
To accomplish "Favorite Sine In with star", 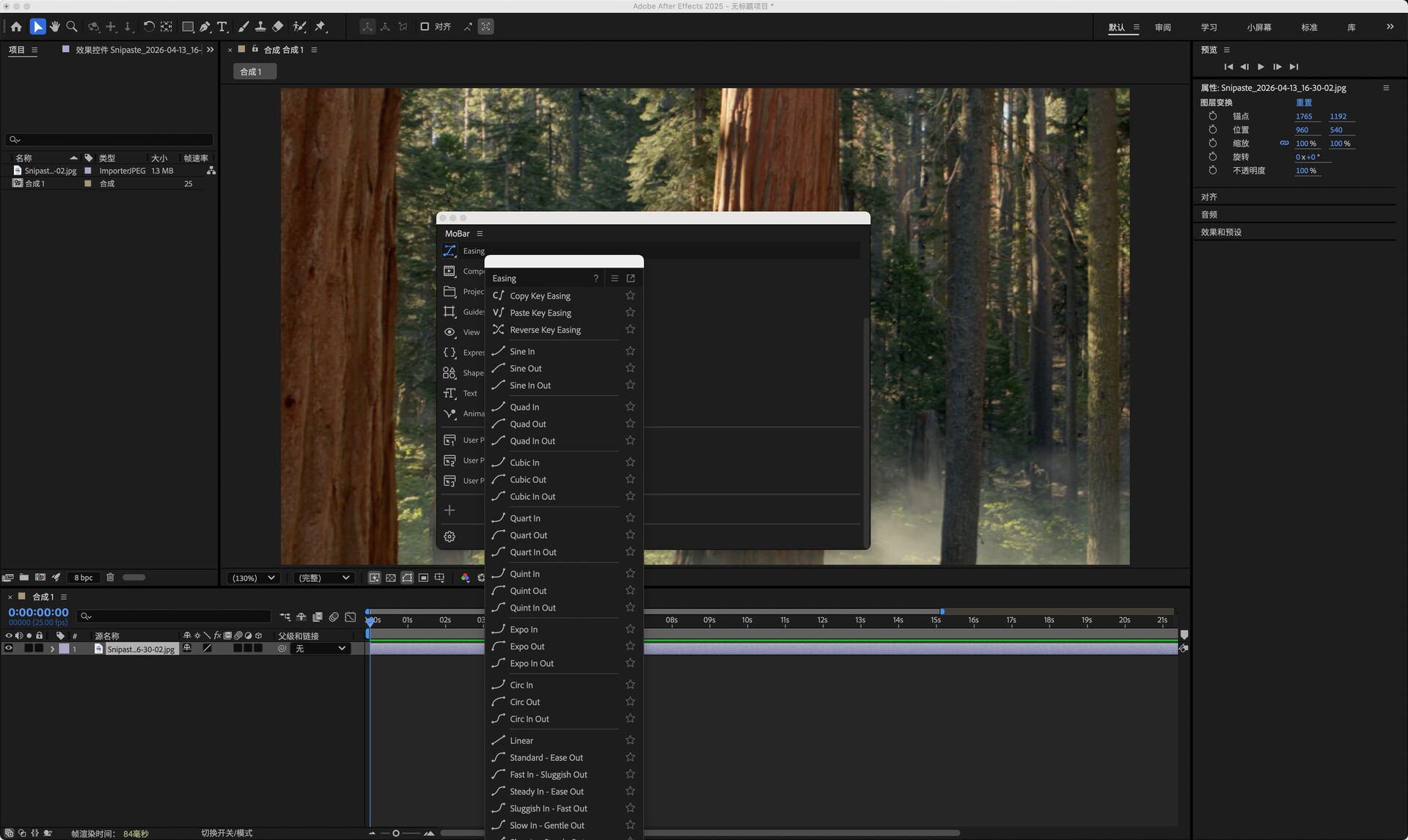I will pos(630,351).
